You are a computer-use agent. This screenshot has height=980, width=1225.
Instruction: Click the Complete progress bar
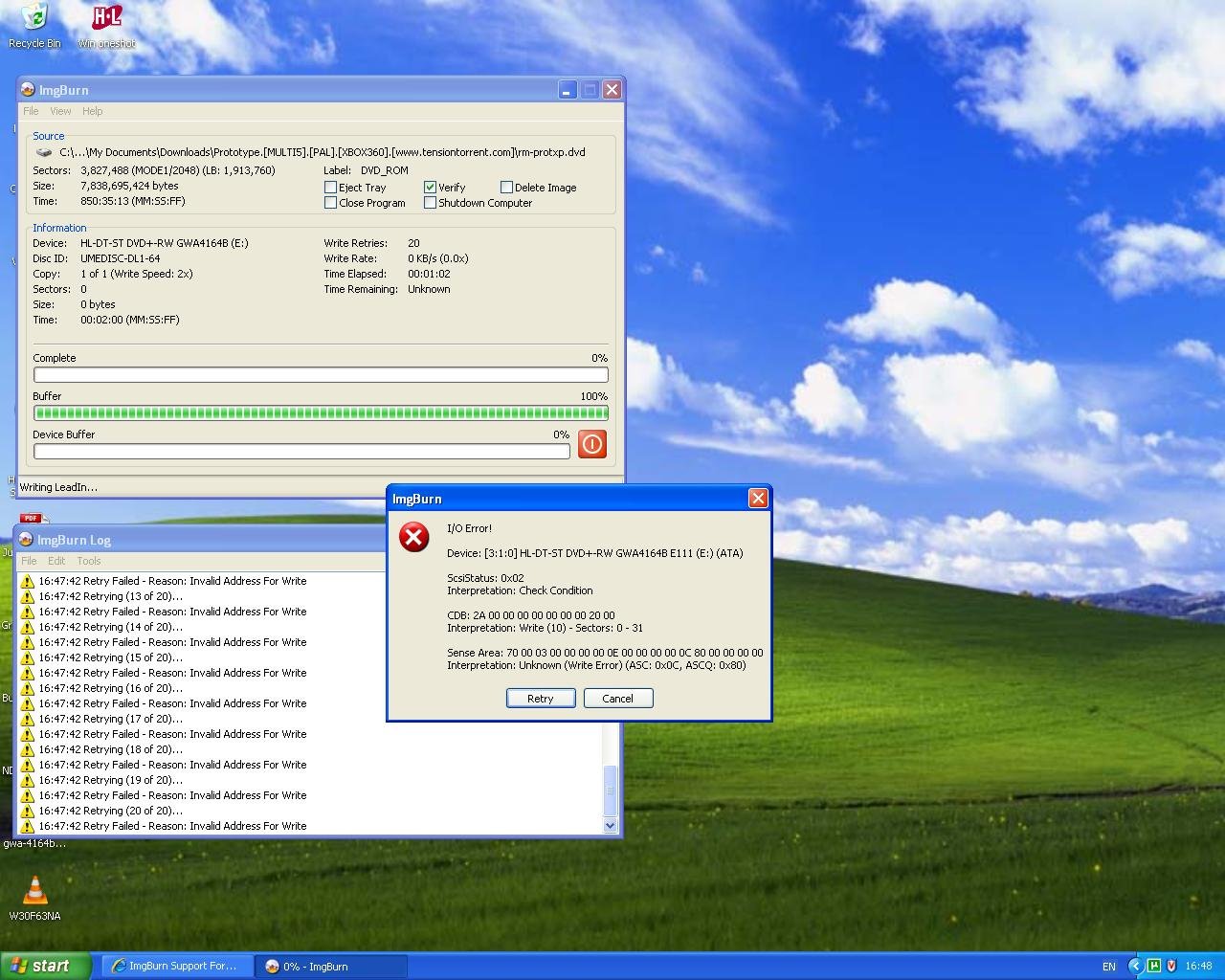pos(321,375)
